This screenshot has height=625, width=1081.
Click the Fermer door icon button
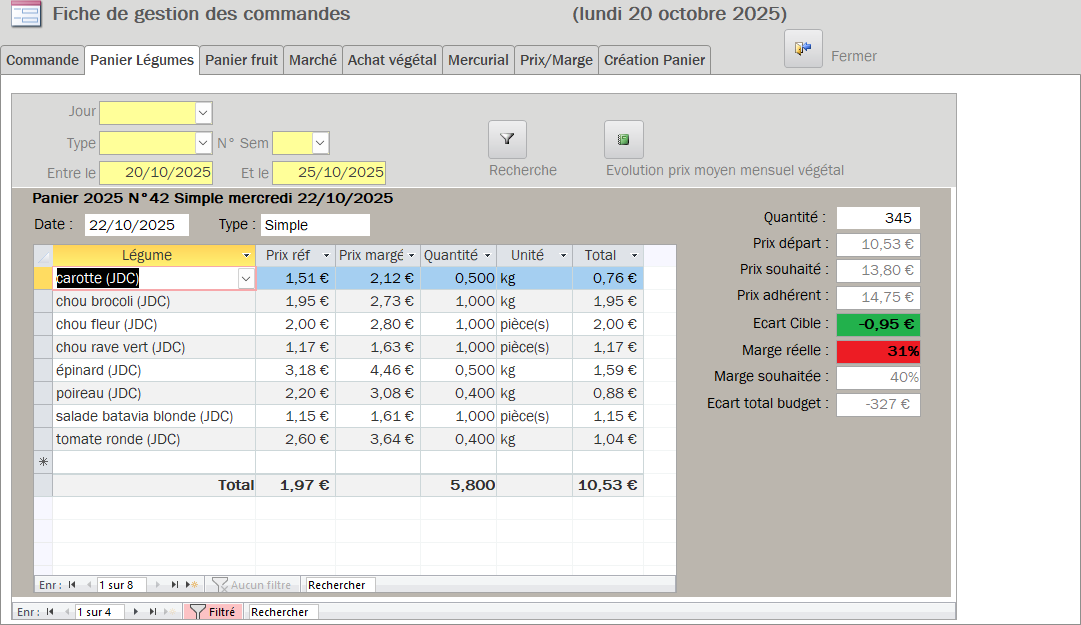click(803, 49)
